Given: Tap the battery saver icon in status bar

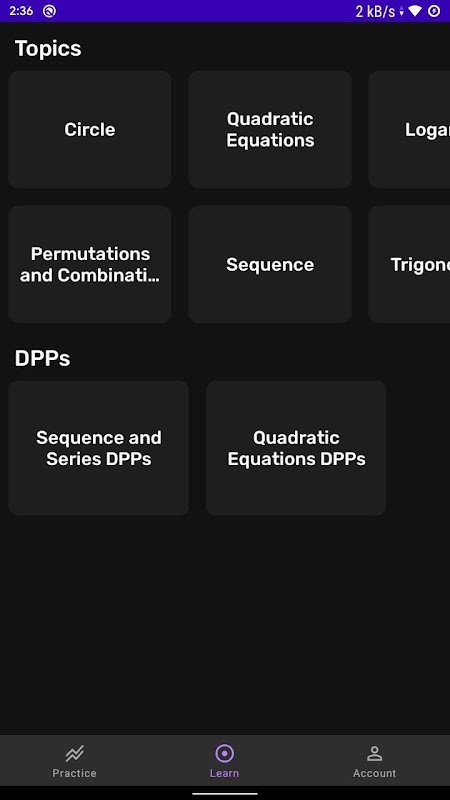Looking at the screenshot, I should point(434,11).
